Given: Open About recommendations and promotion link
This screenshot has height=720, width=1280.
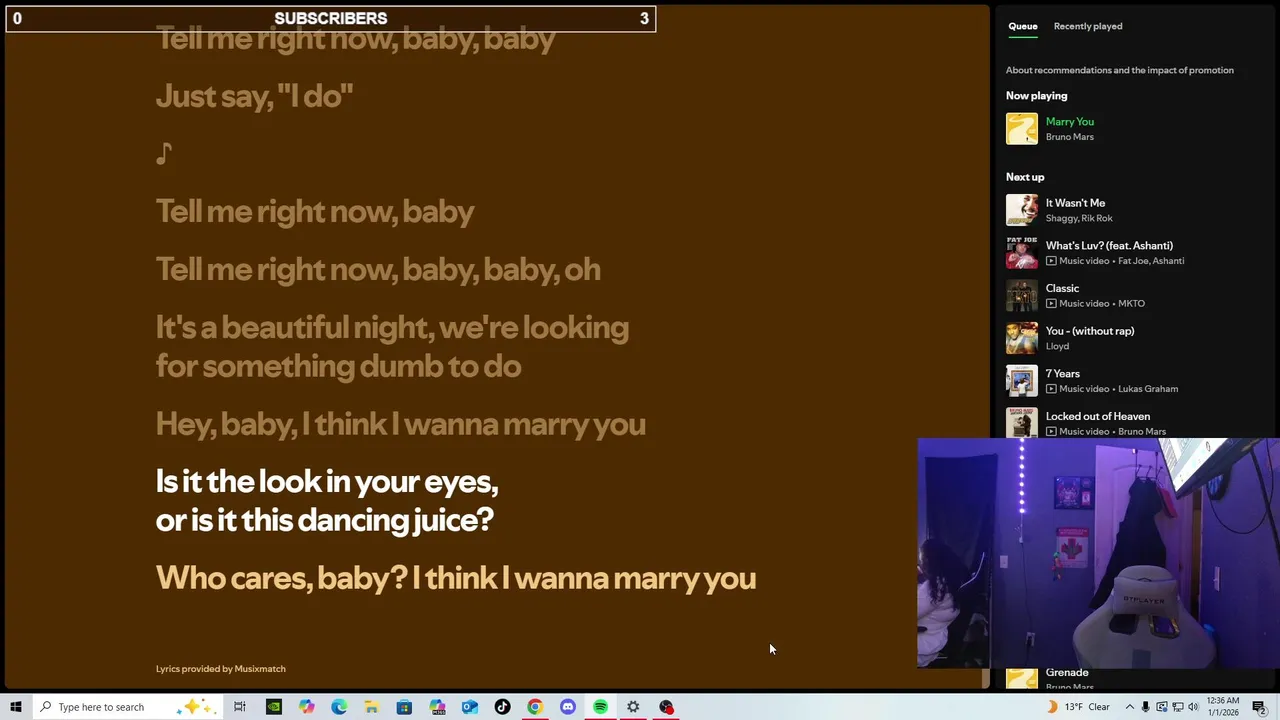Looking at the screenshot, I should [1119, 70].
